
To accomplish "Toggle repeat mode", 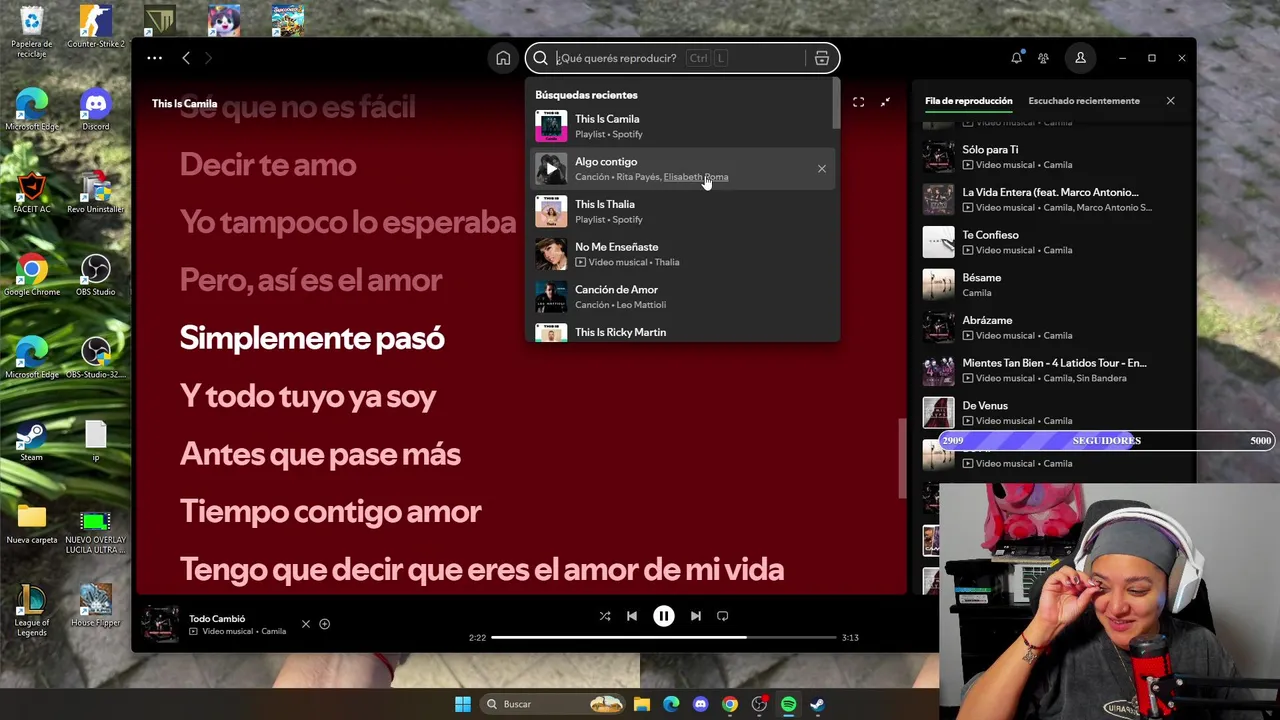I will pyautogui.click(x=722, y=616).
